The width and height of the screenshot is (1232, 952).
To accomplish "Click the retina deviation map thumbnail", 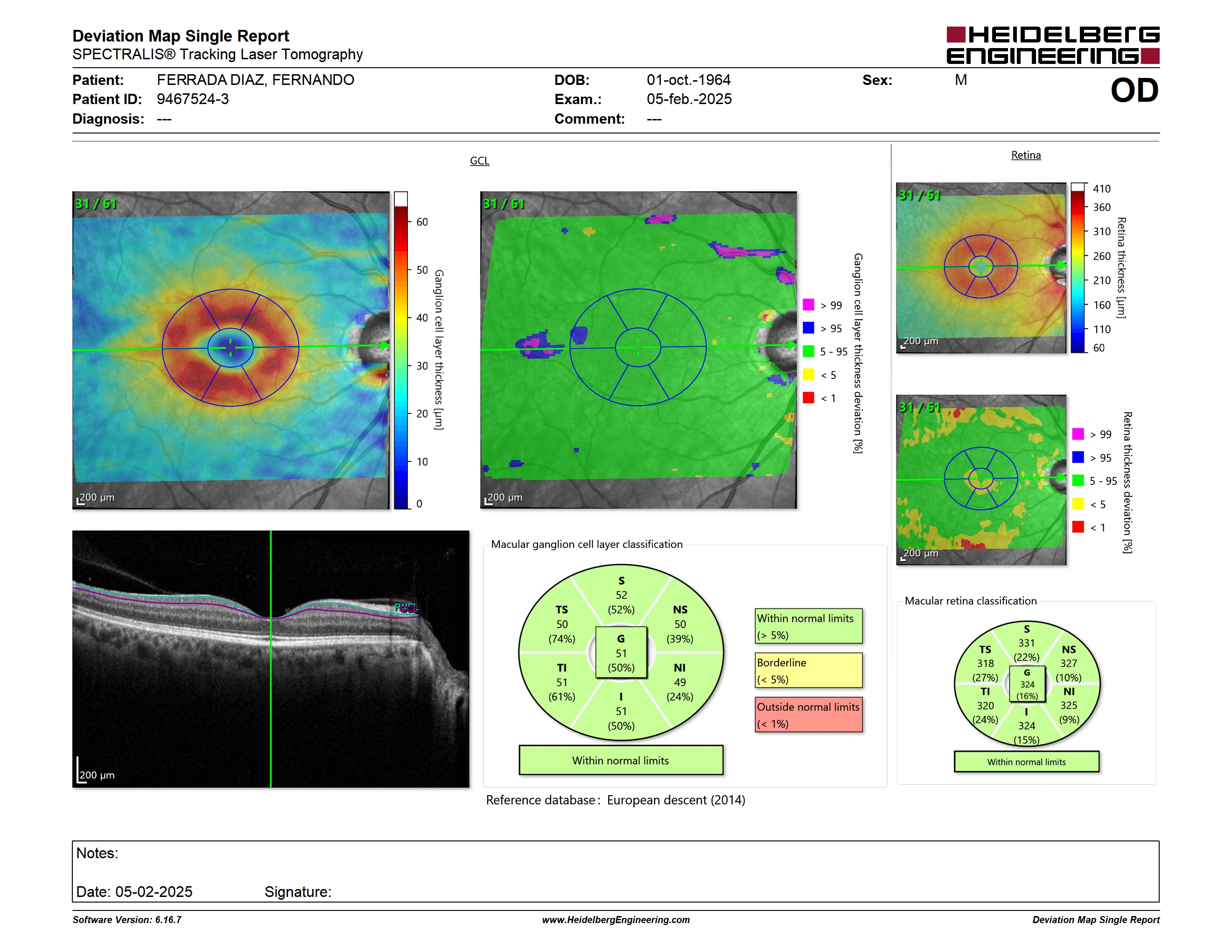I will tap(981, 480).
